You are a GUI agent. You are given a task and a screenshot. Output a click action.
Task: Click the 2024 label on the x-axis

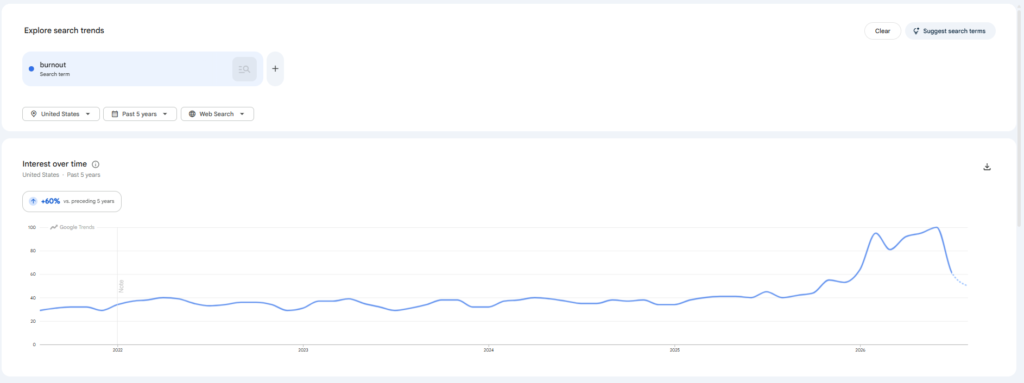pyautogui.click(x=488, y=350)
